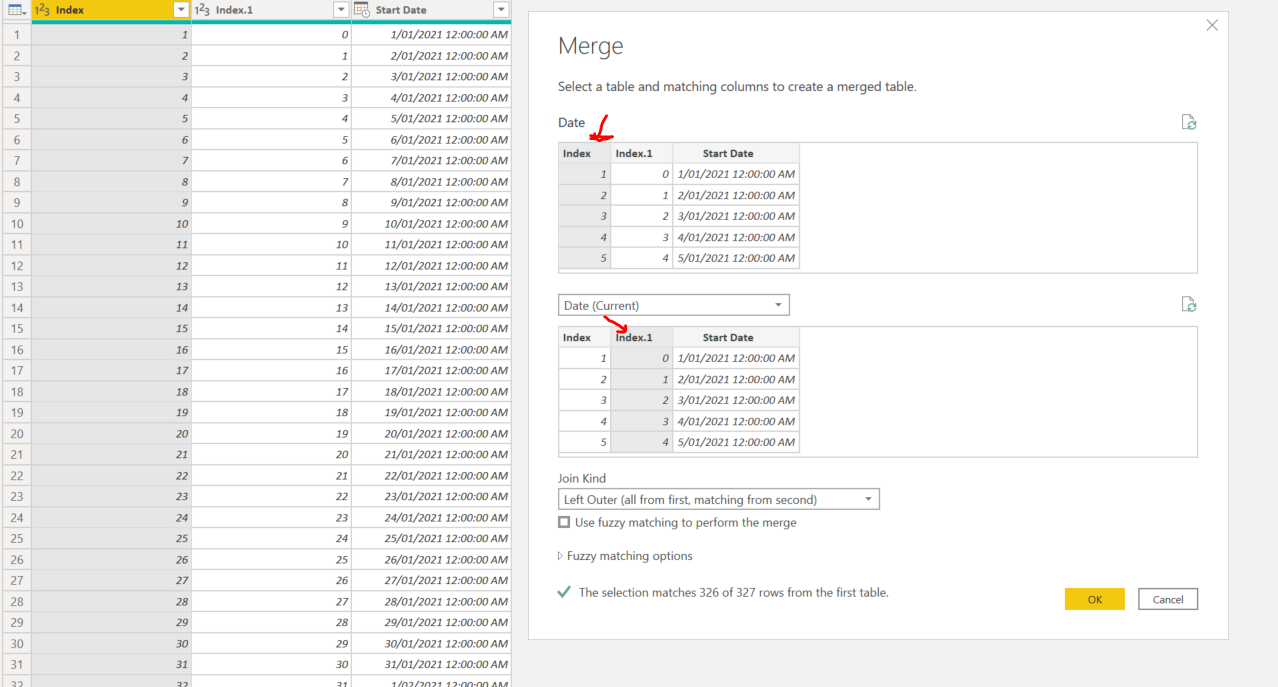Viewport: 1278px width, 687px height.
Task: Click Index value 2 in first merge table
Action: pos(585,195)
